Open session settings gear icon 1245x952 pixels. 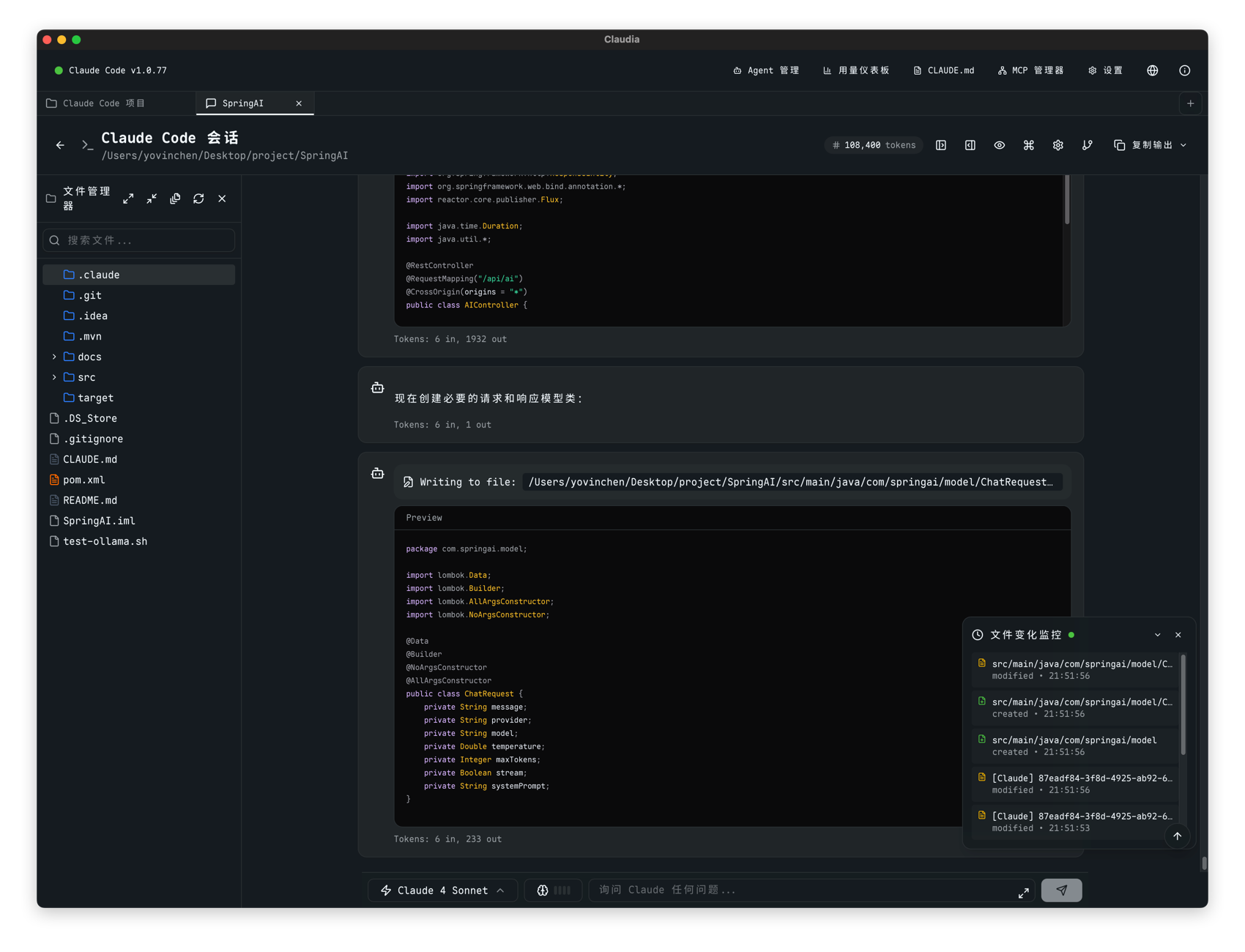click(1058, 145)
